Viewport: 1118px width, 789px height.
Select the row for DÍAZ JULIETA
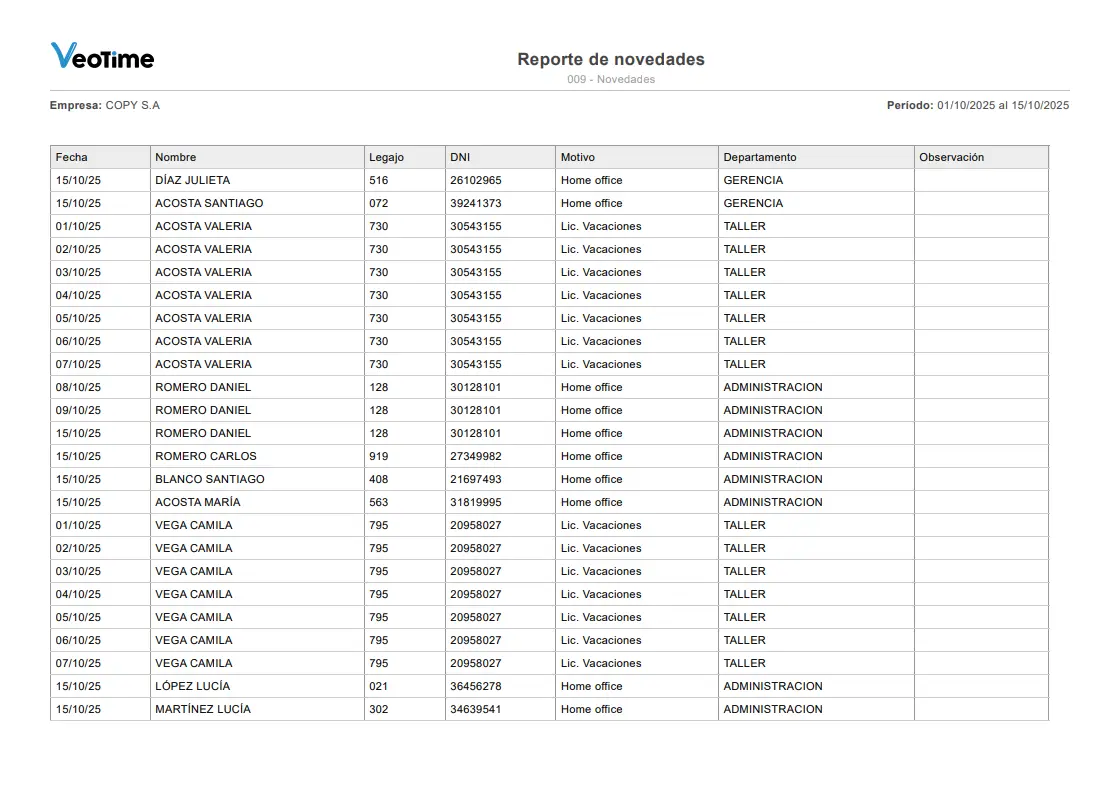[x=197, y=180]
